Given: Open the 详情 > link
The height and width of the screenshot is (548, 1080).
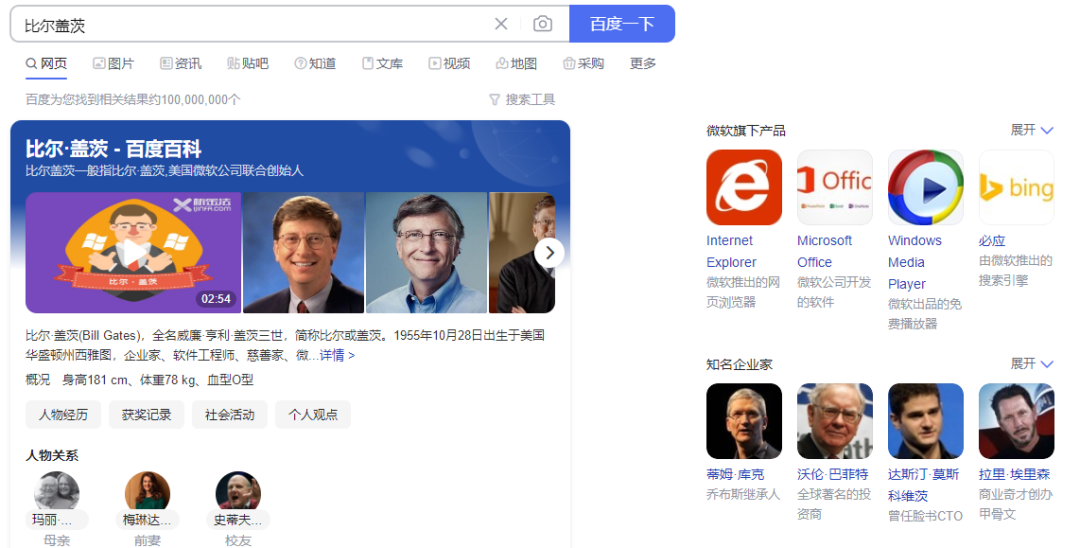Looking at the screenshot, I should pyautogui.click(x=337, y=355).
